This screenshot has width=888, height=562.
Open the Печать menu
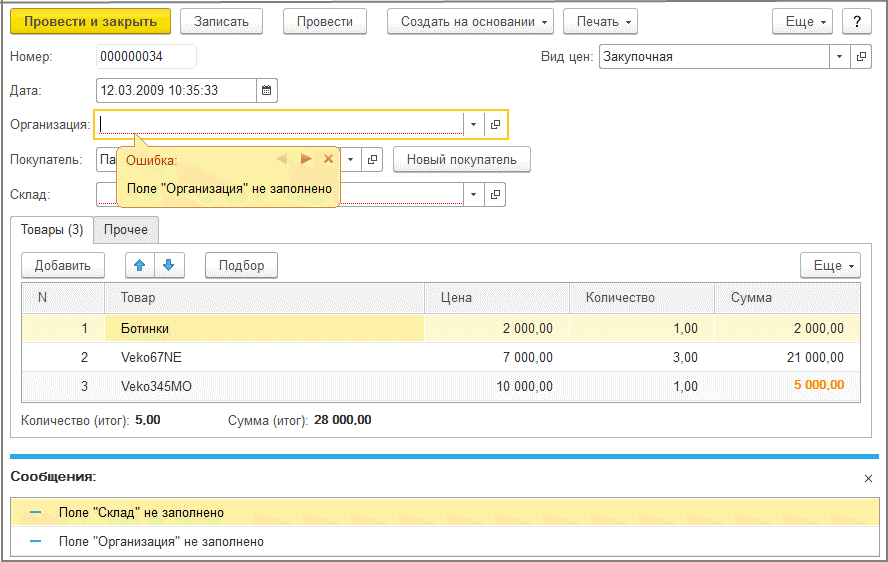pos(600,22)
